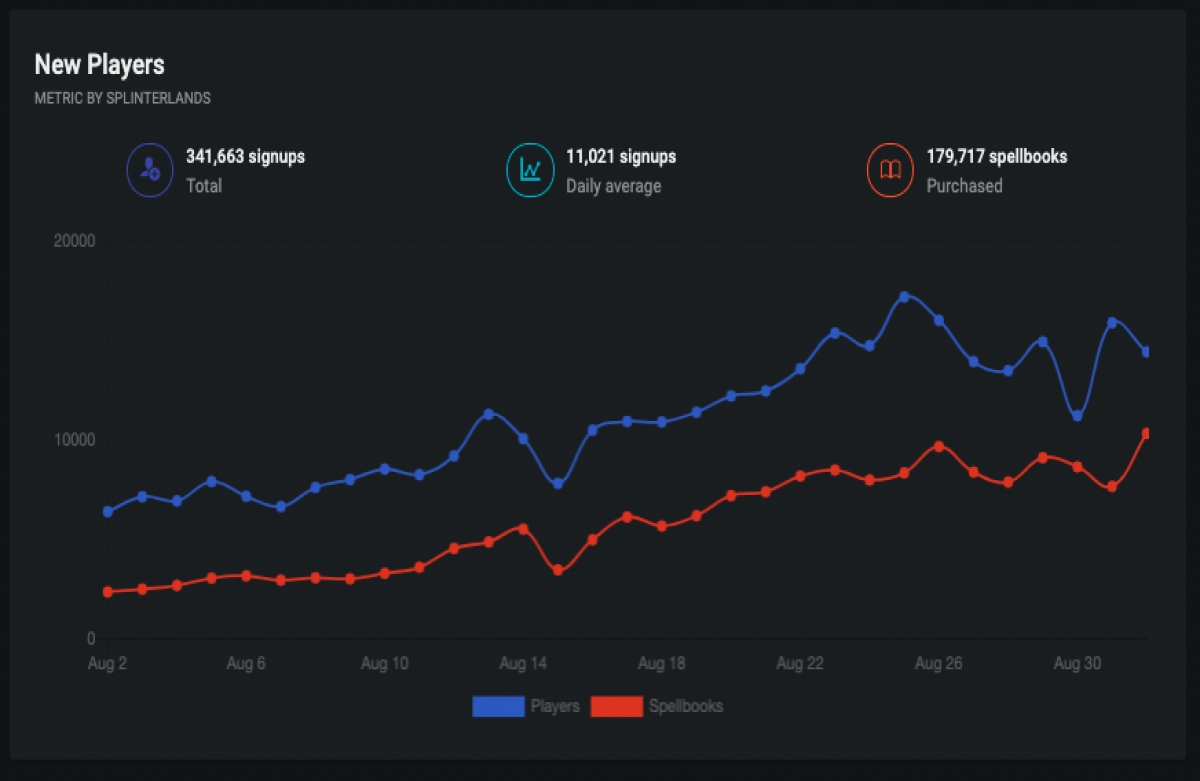This screenshot has height=781, width=1200.
Task: Click the Aug 26 x-axis label
Action: click(938, 663)
